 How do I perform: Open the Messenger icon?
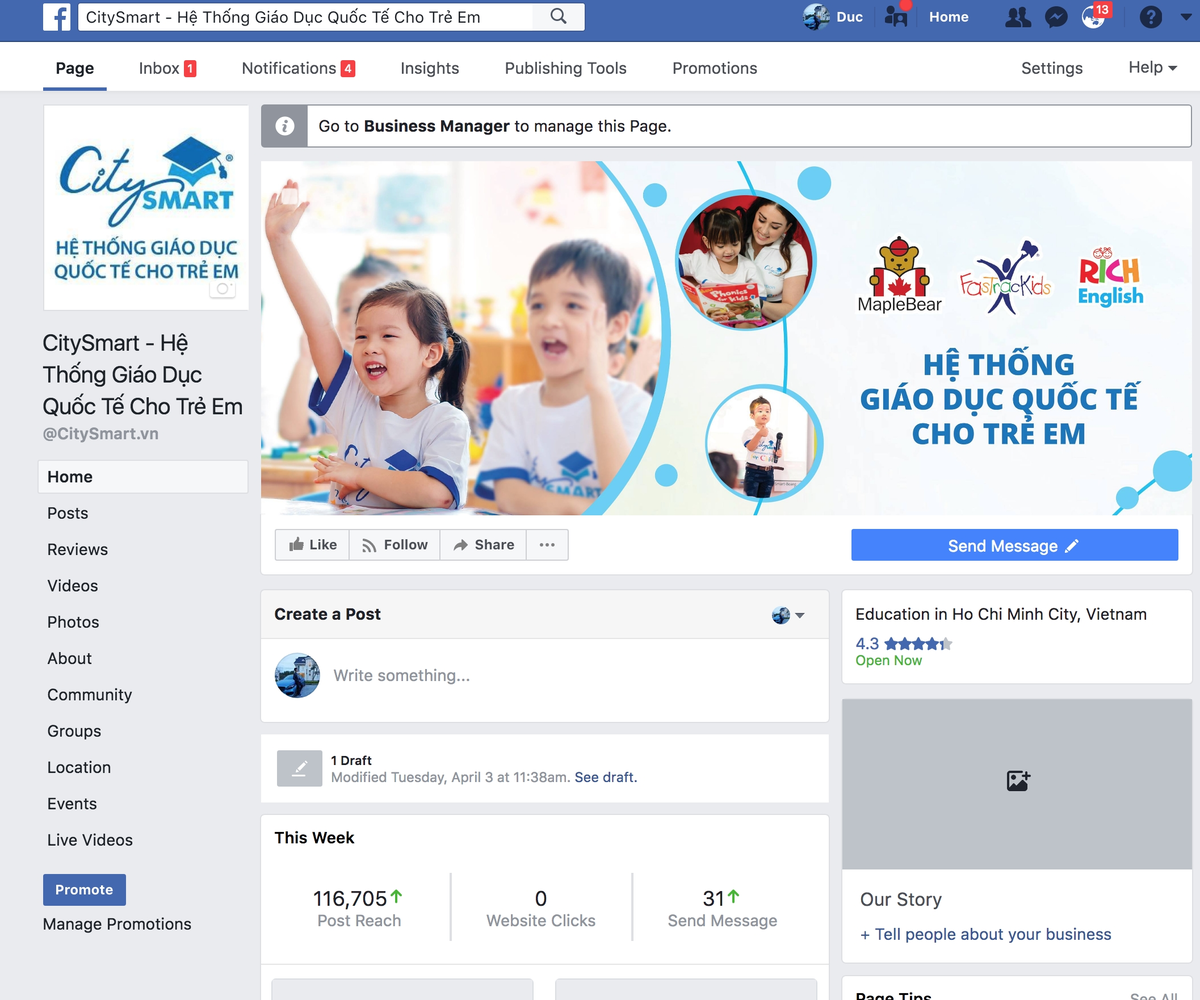(1056, 17)
